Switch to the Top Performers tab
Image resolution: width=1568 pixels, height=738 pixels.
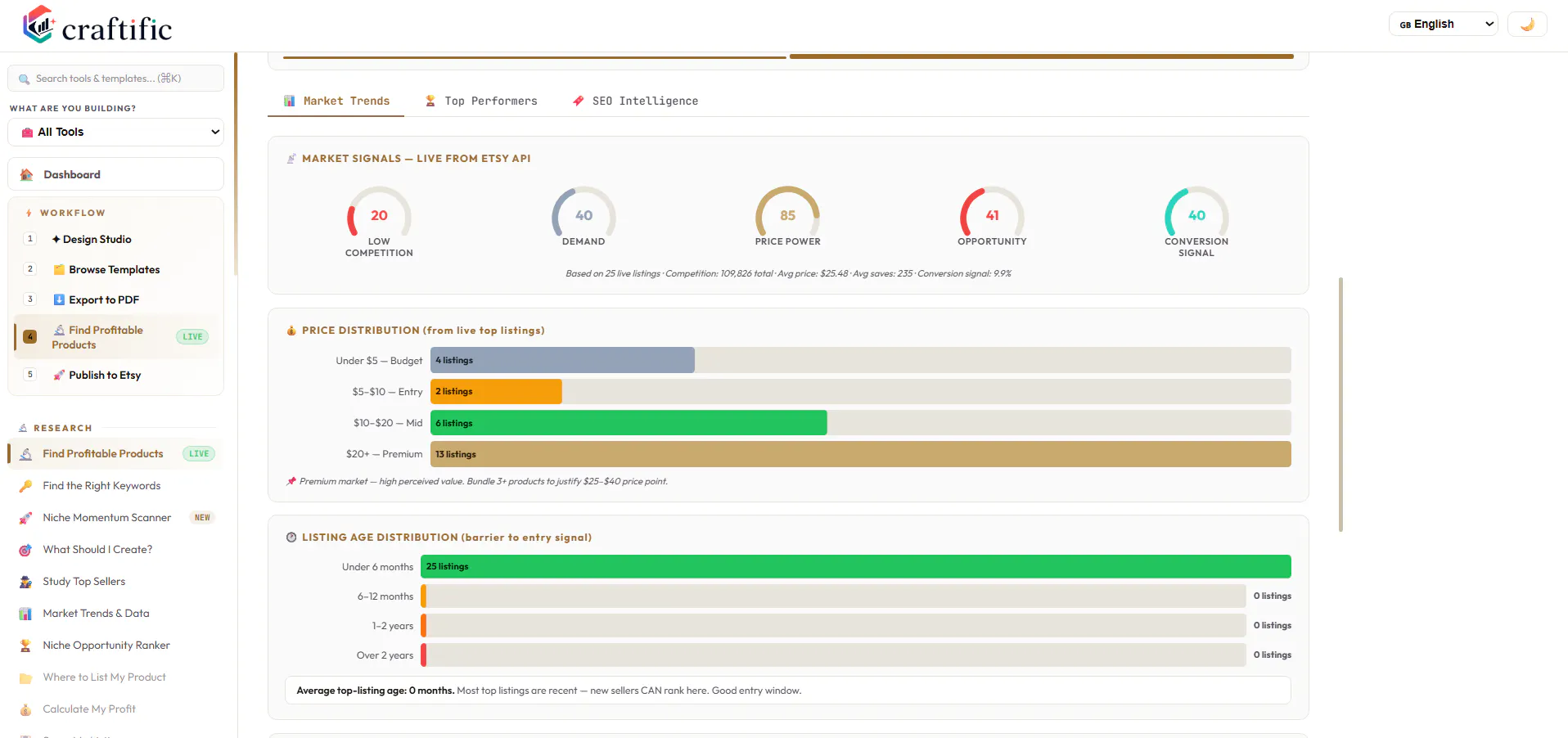[481, 101]
